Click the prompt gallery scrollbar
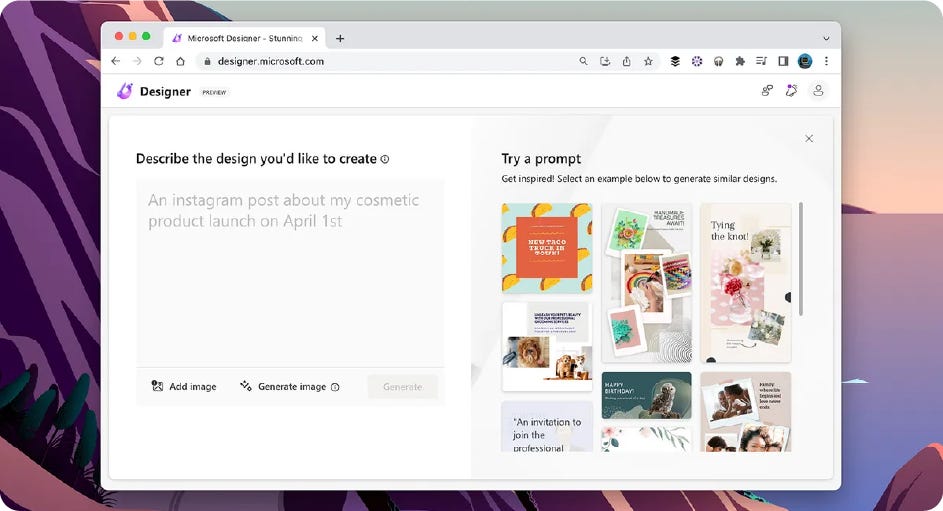The width and height of the screenshot is (943, 511). tap(800, 259)
